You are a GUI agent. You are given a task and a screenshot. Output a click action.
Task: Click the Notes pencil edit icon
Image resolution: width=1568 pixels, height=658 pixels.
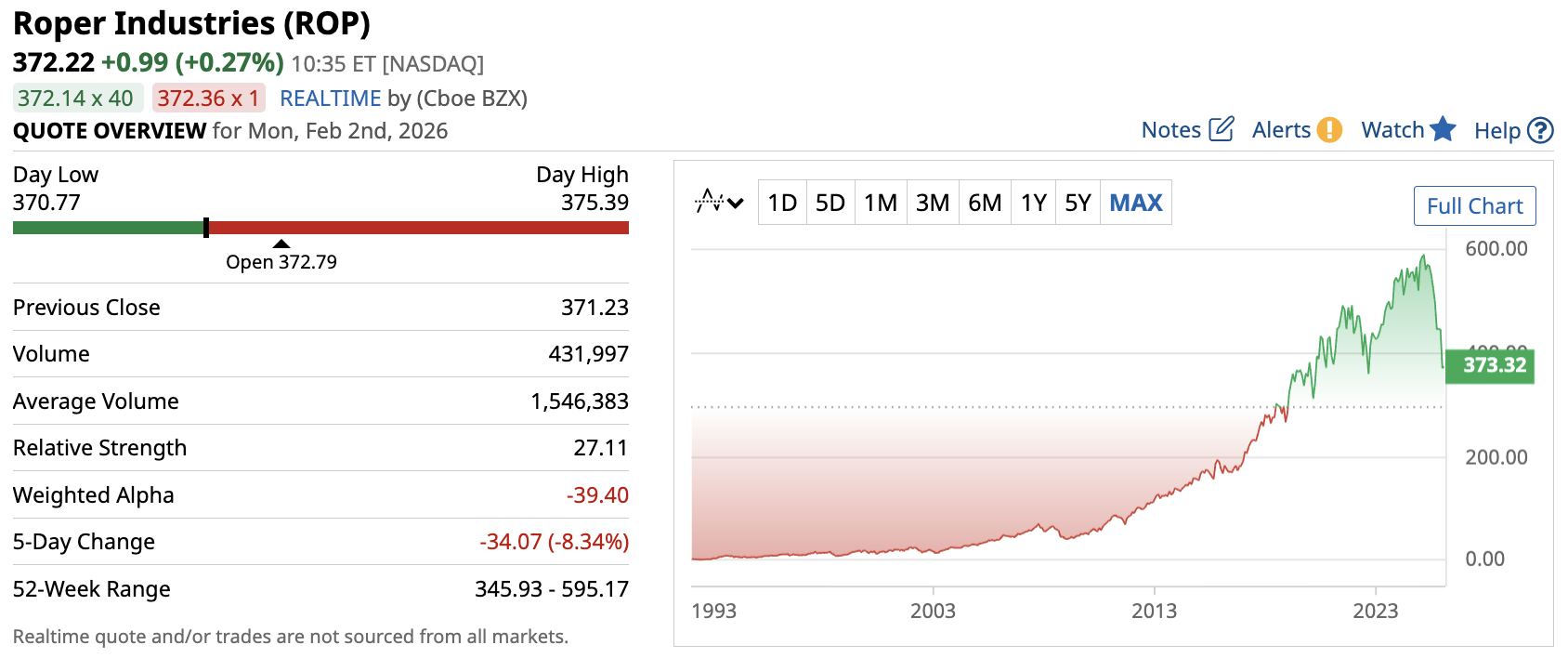coord(1221,129)
